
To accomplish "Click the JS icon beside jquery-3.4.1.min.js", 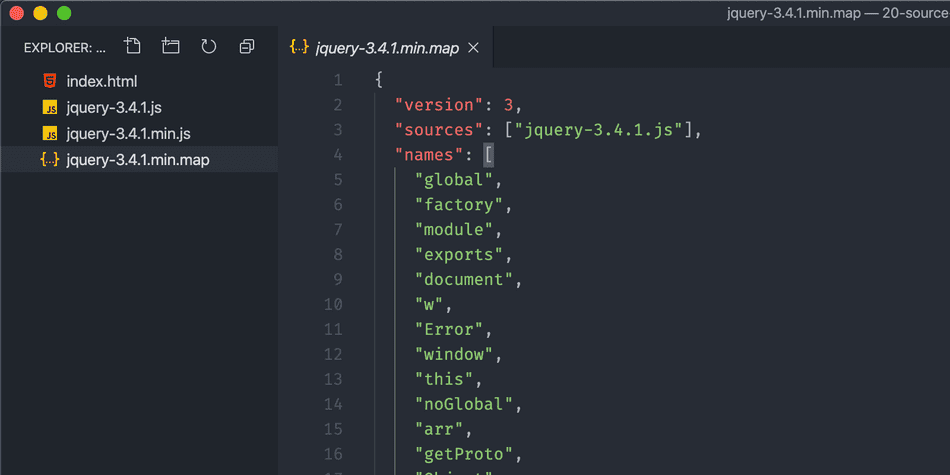I will pos(49,133).
